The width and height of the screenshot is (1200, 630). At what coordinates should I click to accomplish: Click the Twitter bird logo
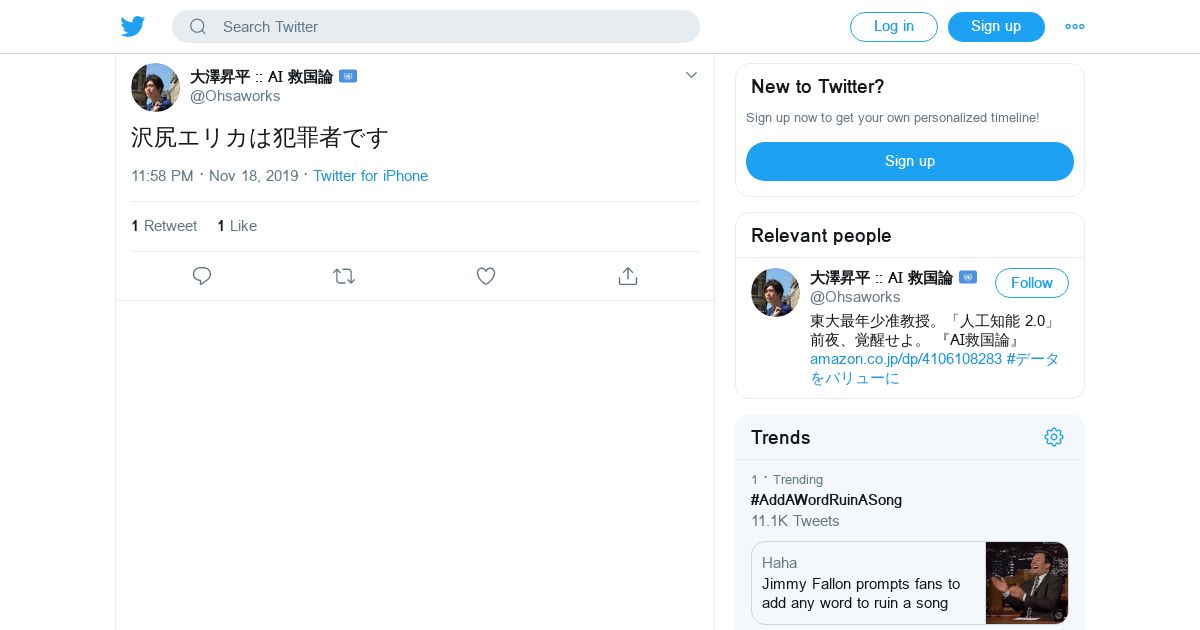click(133, 27)
